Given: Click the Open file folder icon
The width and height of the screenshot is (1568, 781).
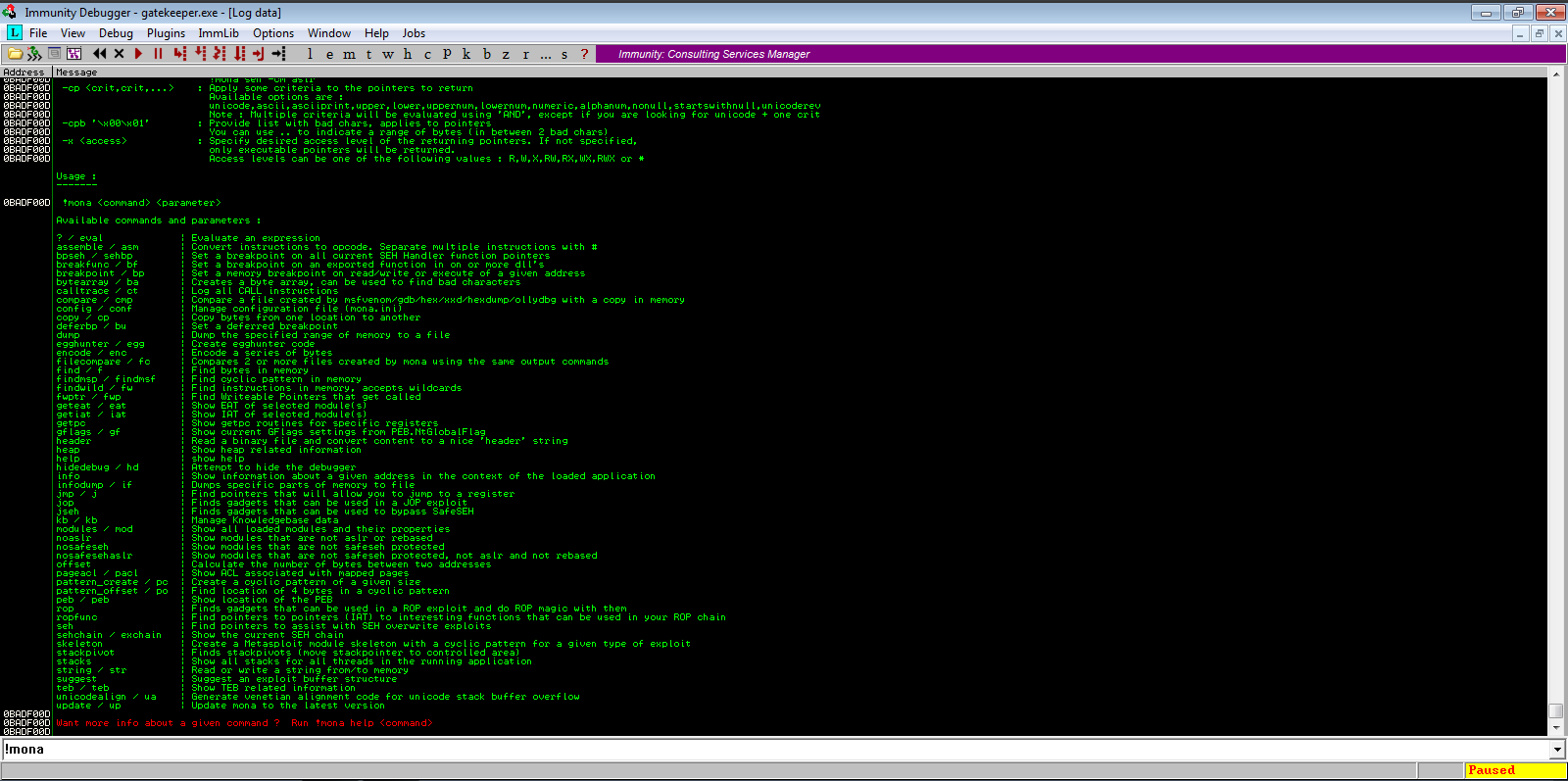Looking at the screenshot, I should [x=16, y=54].
